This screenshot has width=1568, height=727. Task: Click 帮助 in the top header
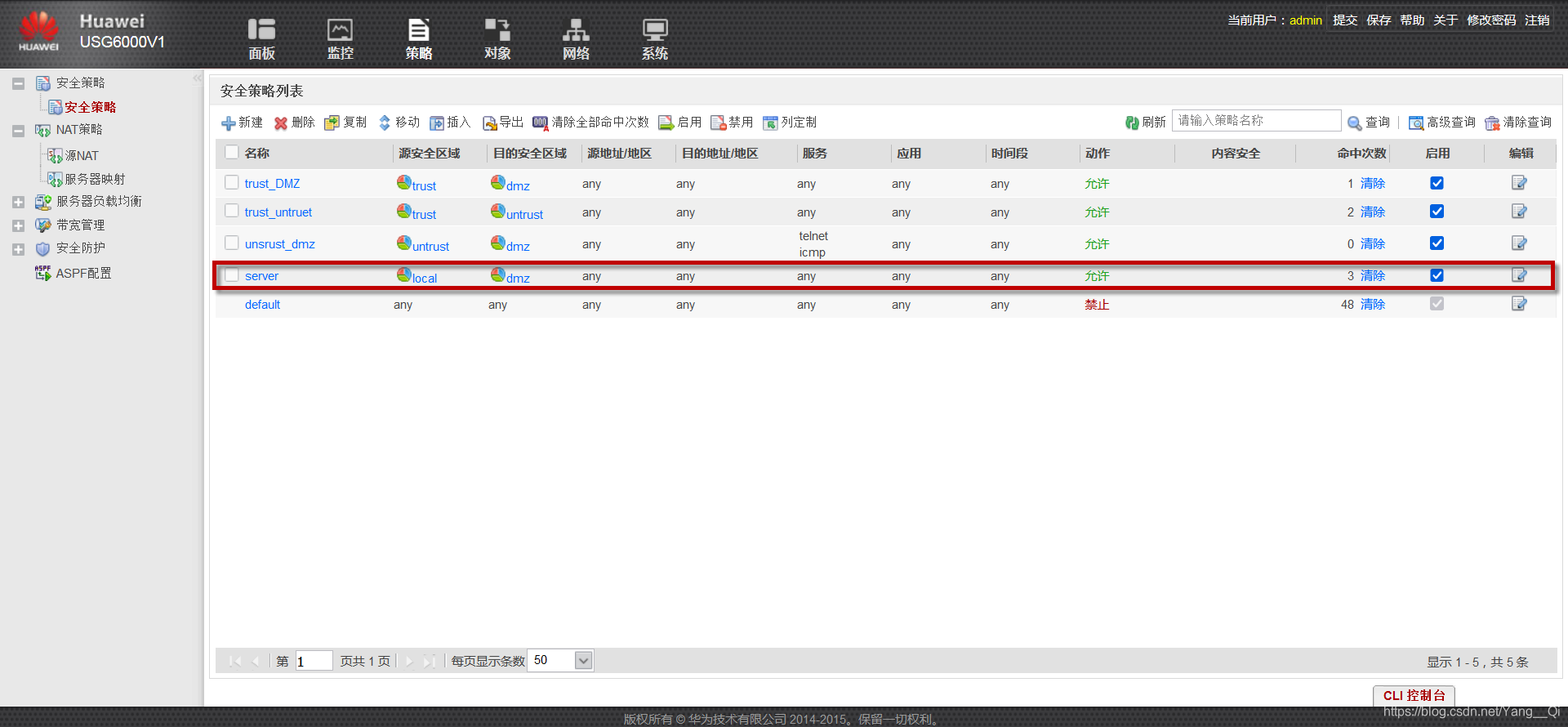1412,20
